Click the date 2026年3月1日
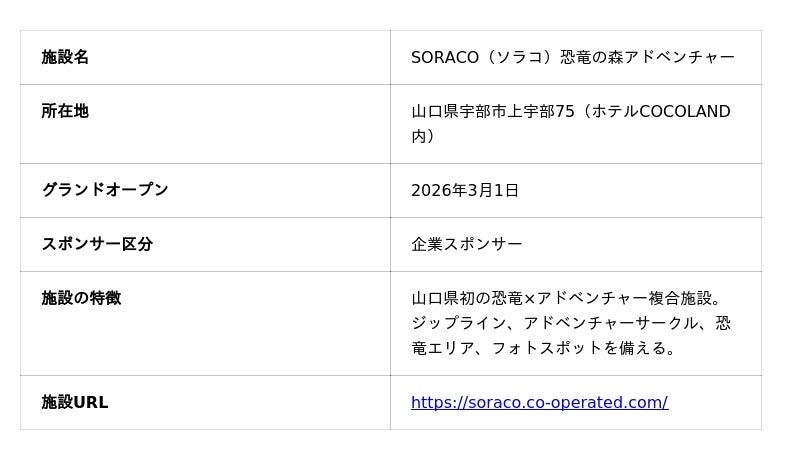The width and height of the screenshot is (800, 460). (x=465, y=190)
